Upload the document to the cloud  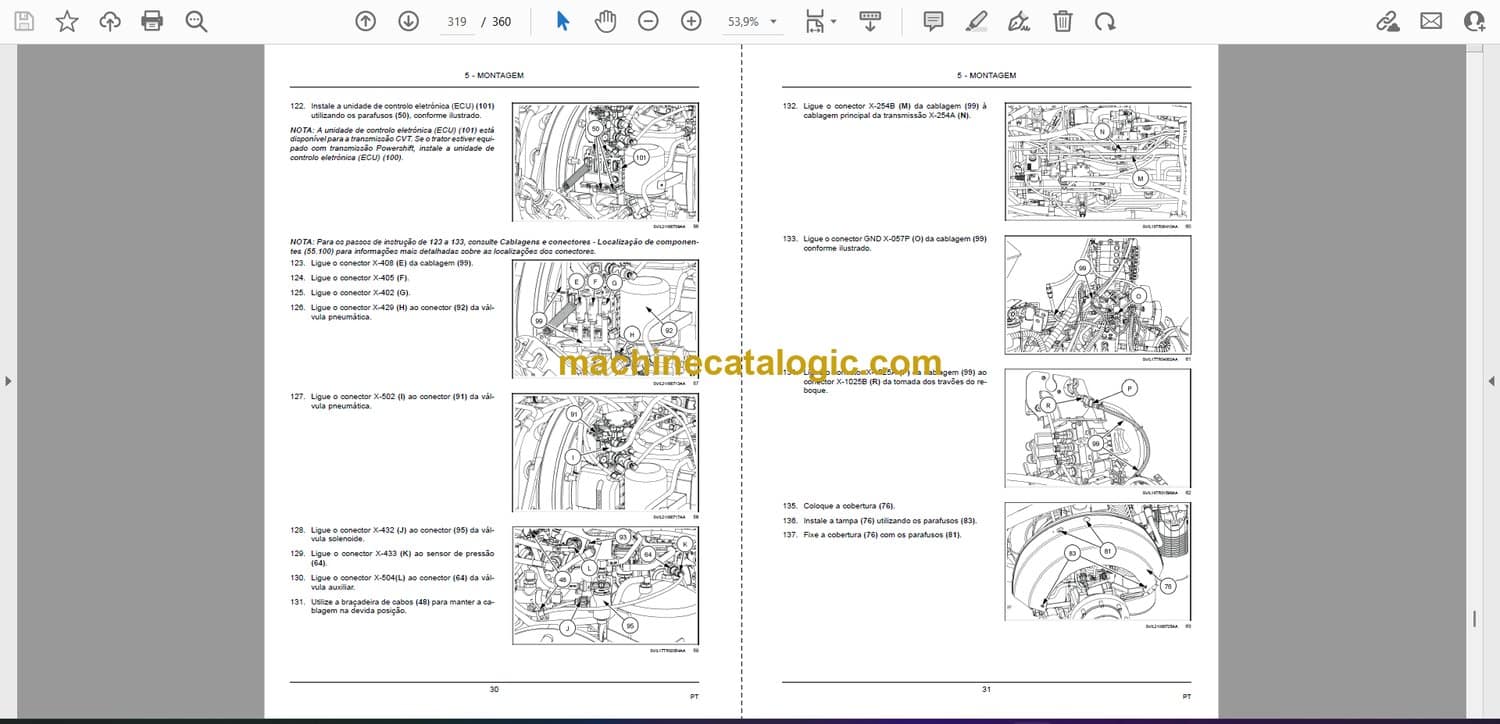[110, 21]
